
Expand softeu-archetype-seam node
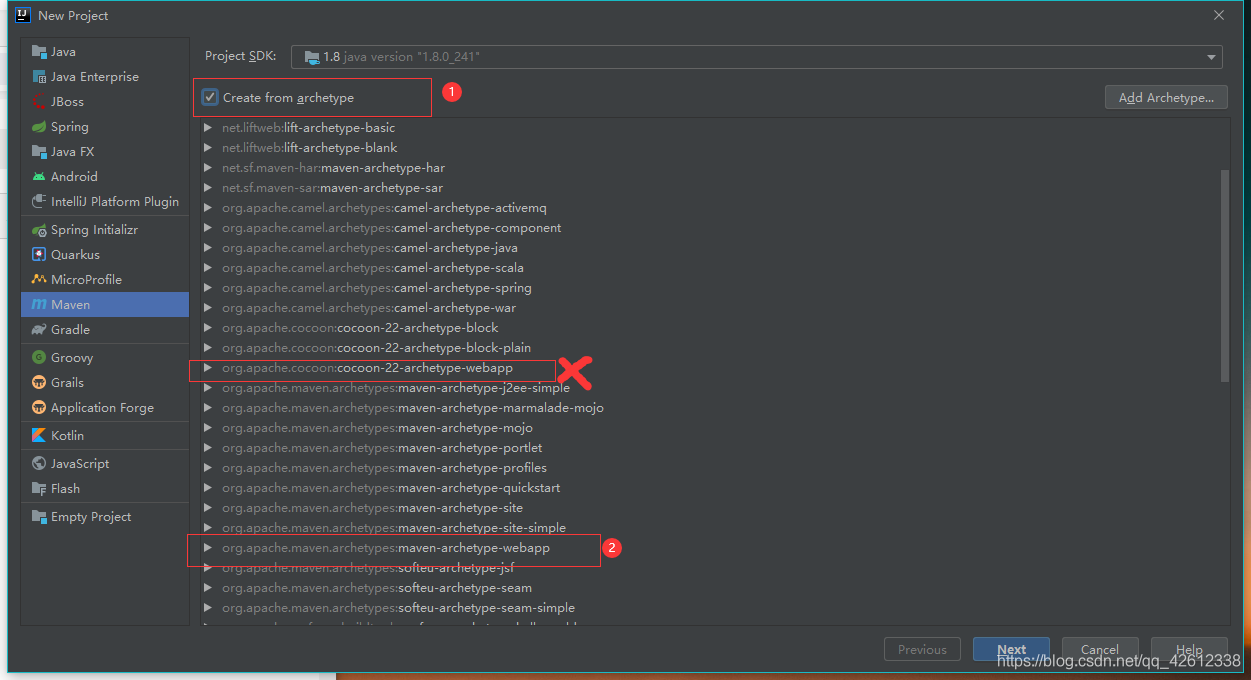[x=208, y=588]
